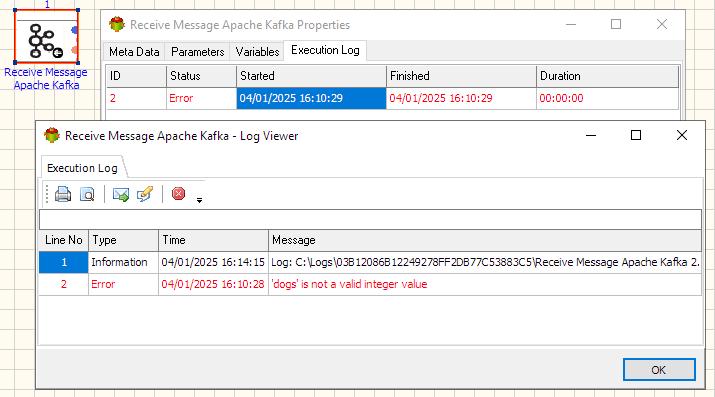This screenshot has height=397, width=715.
Task: Click the ID cell showing 2
Action: pyautogui.click(x=136, y=98)
